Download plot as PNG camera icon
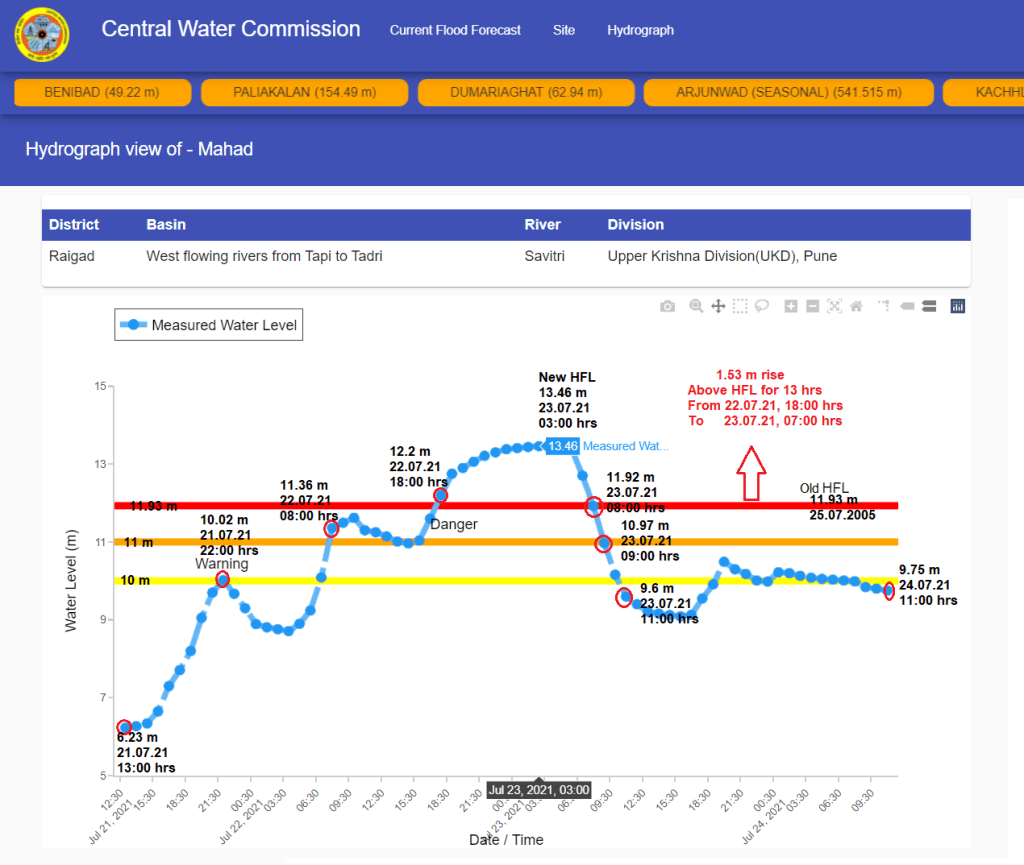1024x865 pixels. click(667, 306)
